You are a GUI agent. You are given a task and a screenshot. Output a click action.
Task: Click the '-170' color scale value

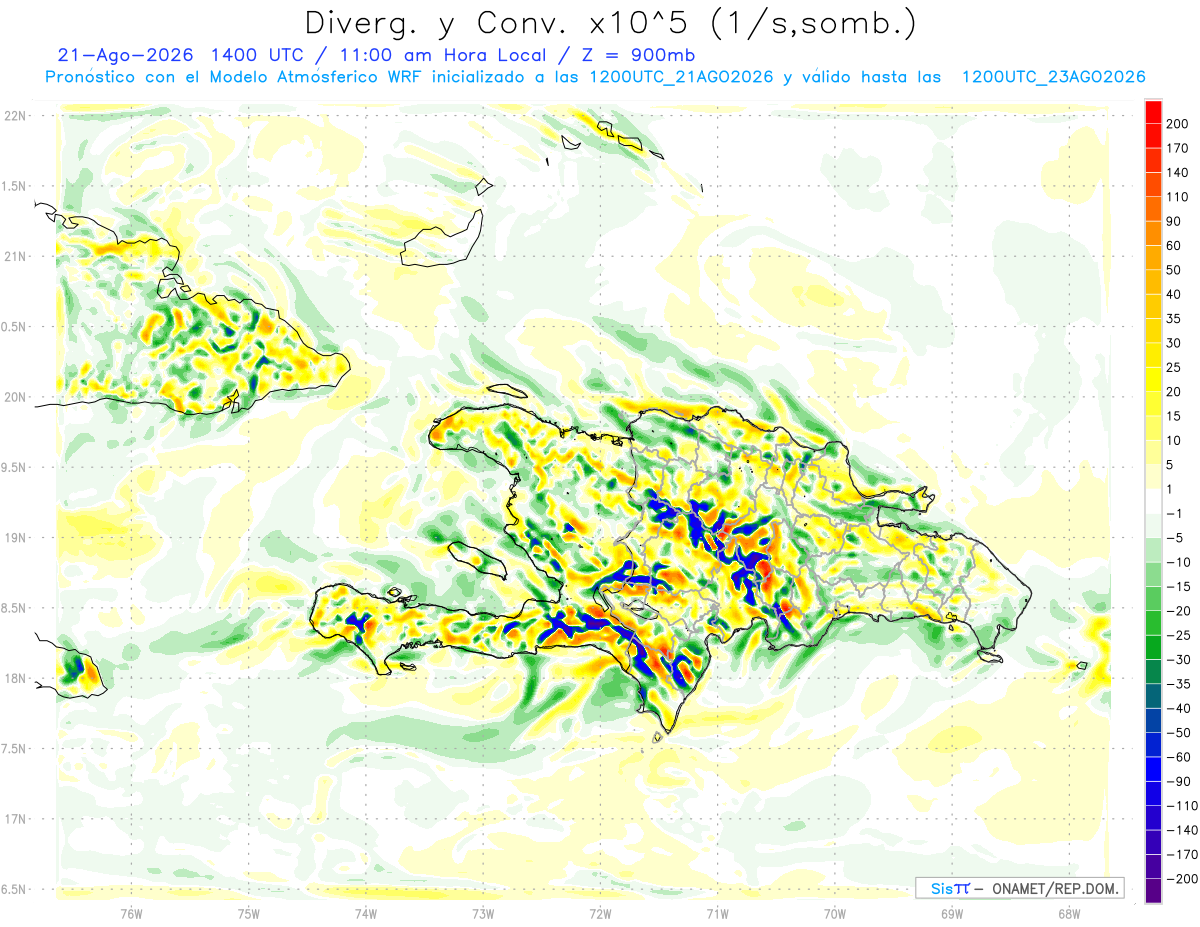(1181, 854)
